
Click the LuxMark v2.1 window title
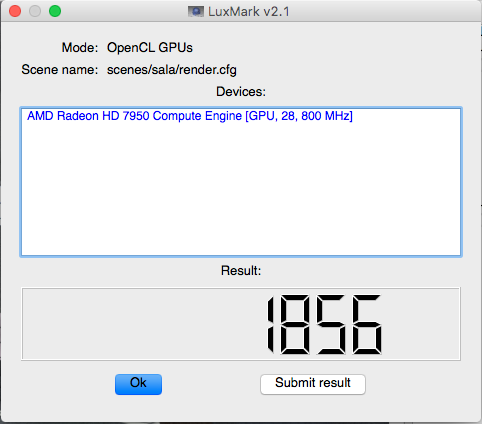(x=249, y=12)
